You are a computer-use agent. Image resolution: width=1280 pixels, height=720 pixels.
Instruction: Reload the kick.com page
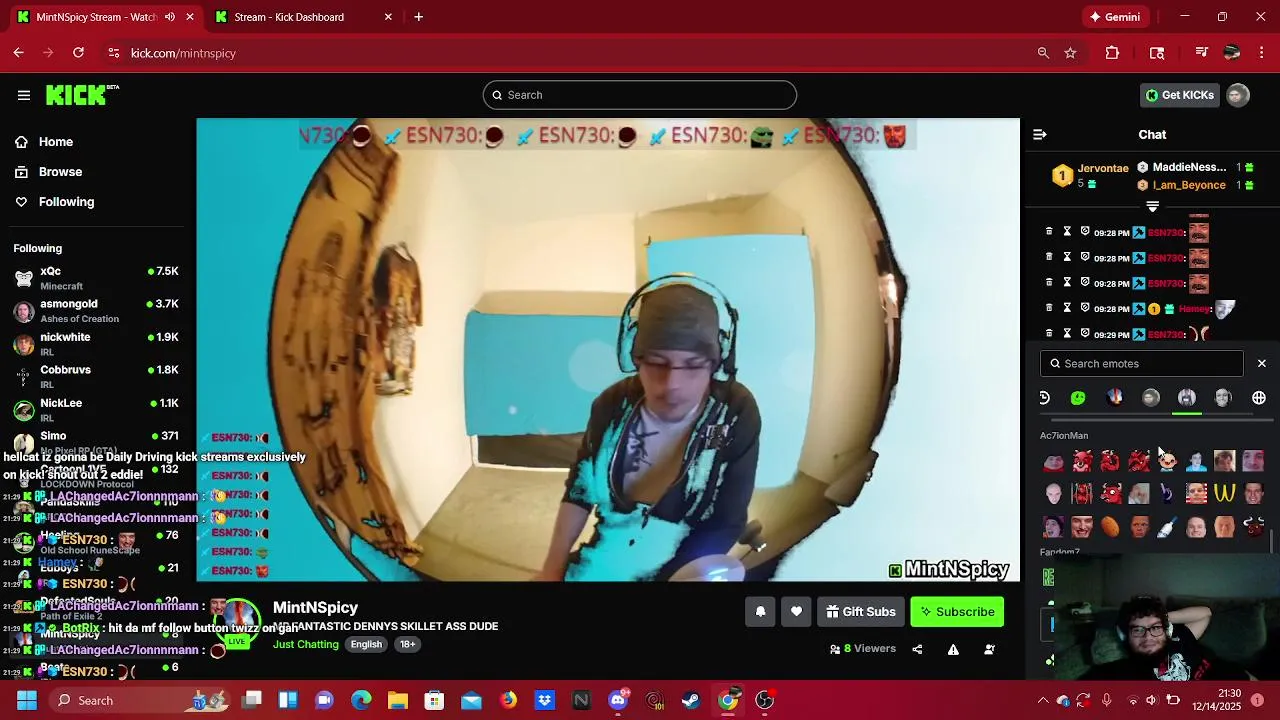[x=78, y=53]
